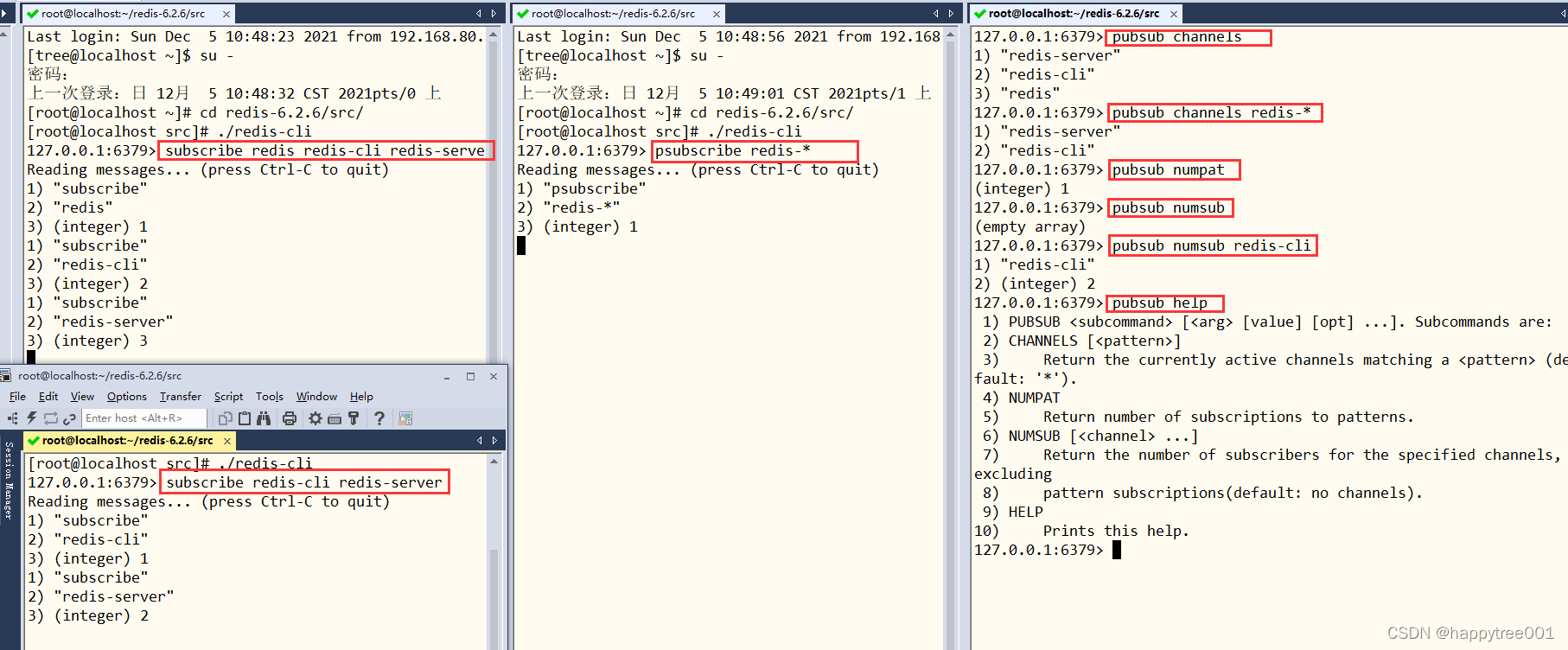
Task: Open the Options menu
Action: pos(126,397)
